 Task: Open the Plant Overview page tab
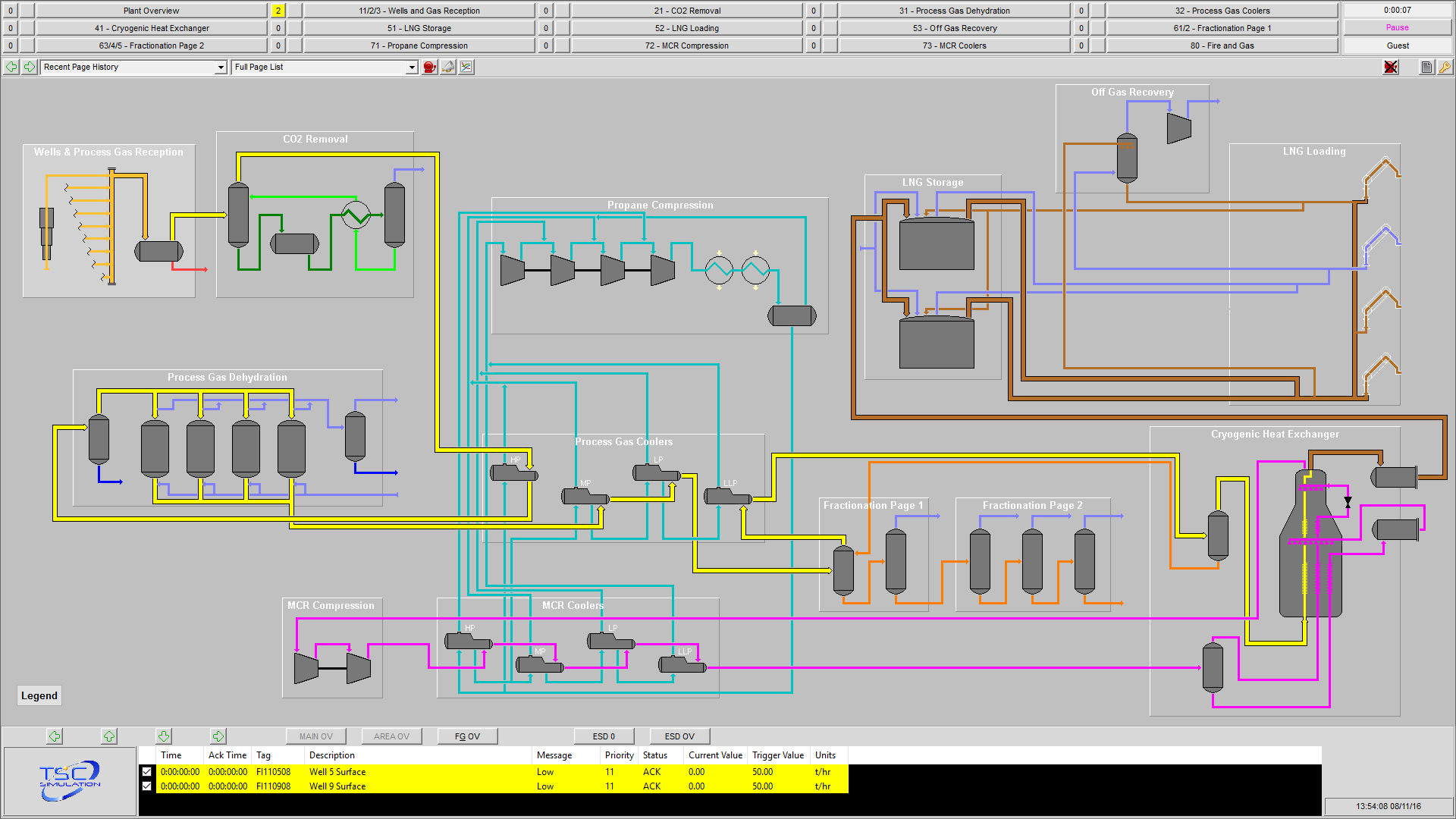(152, 11)
